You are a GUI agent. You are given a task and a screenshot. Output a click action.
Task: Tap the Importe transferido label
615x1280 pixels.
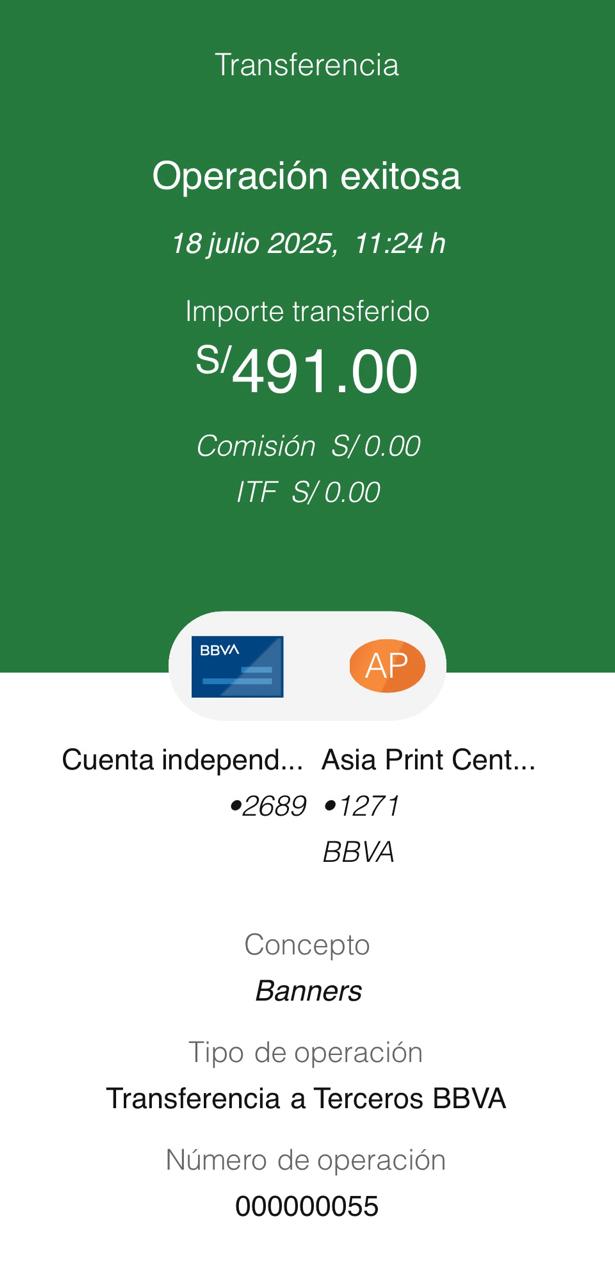pos(307,311)
